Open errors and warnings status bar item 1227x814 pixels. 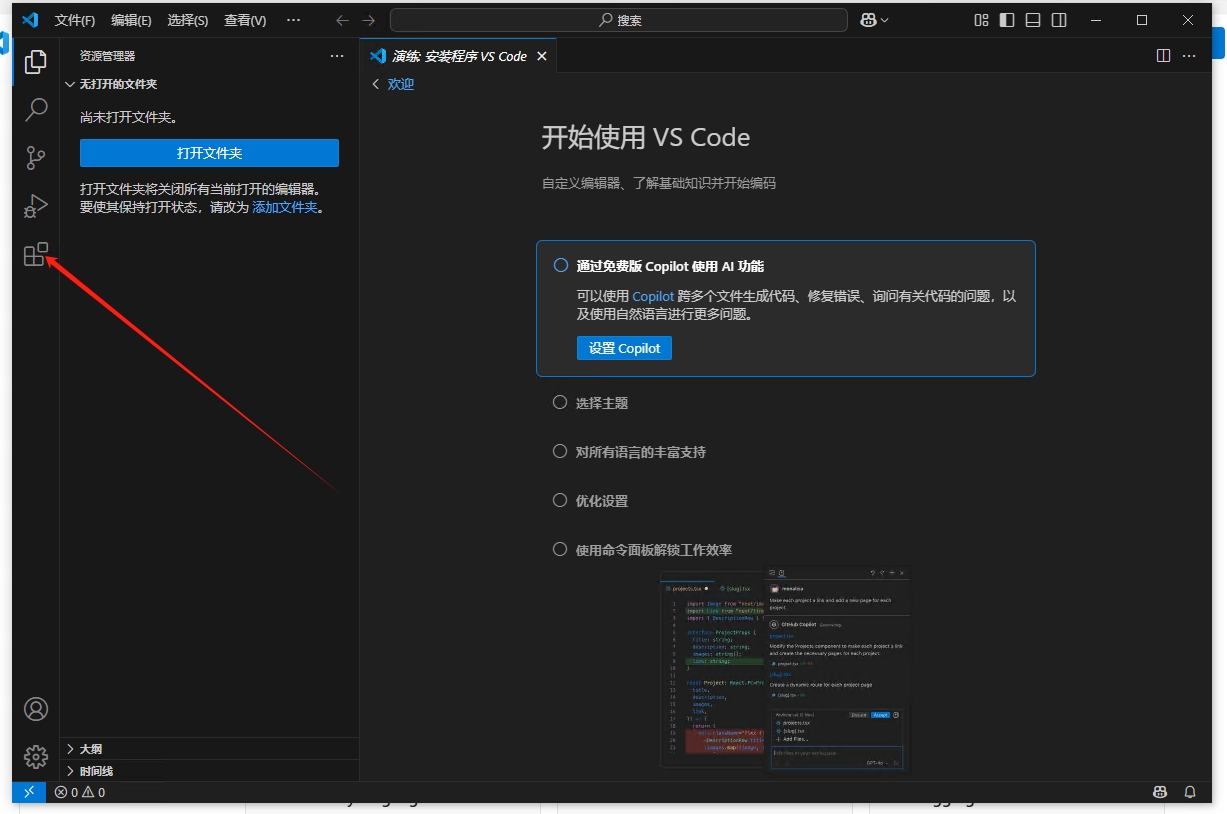[79, 792]
